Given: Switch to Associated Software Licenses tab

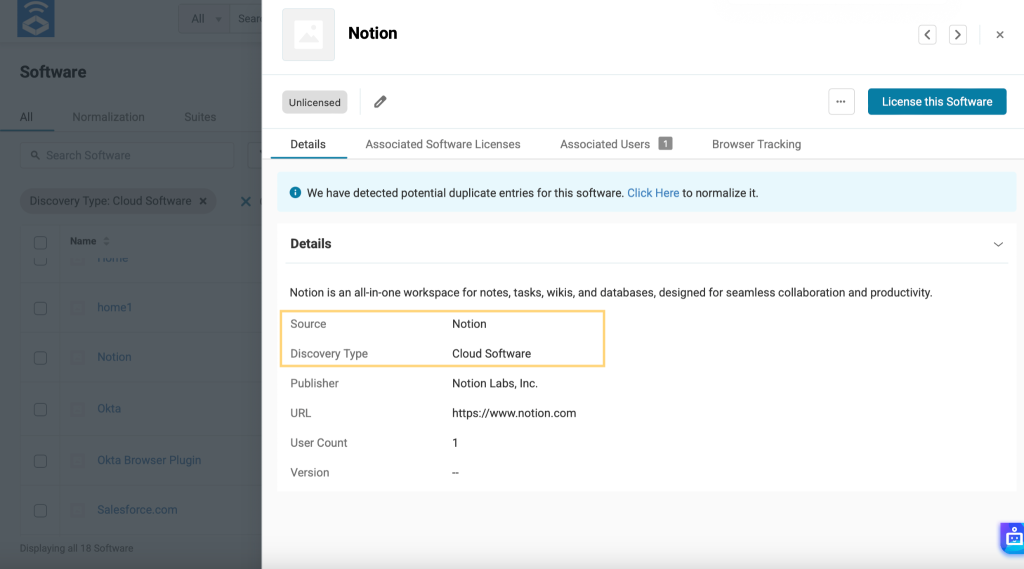Looking at the screenshot, I should 443,144.
